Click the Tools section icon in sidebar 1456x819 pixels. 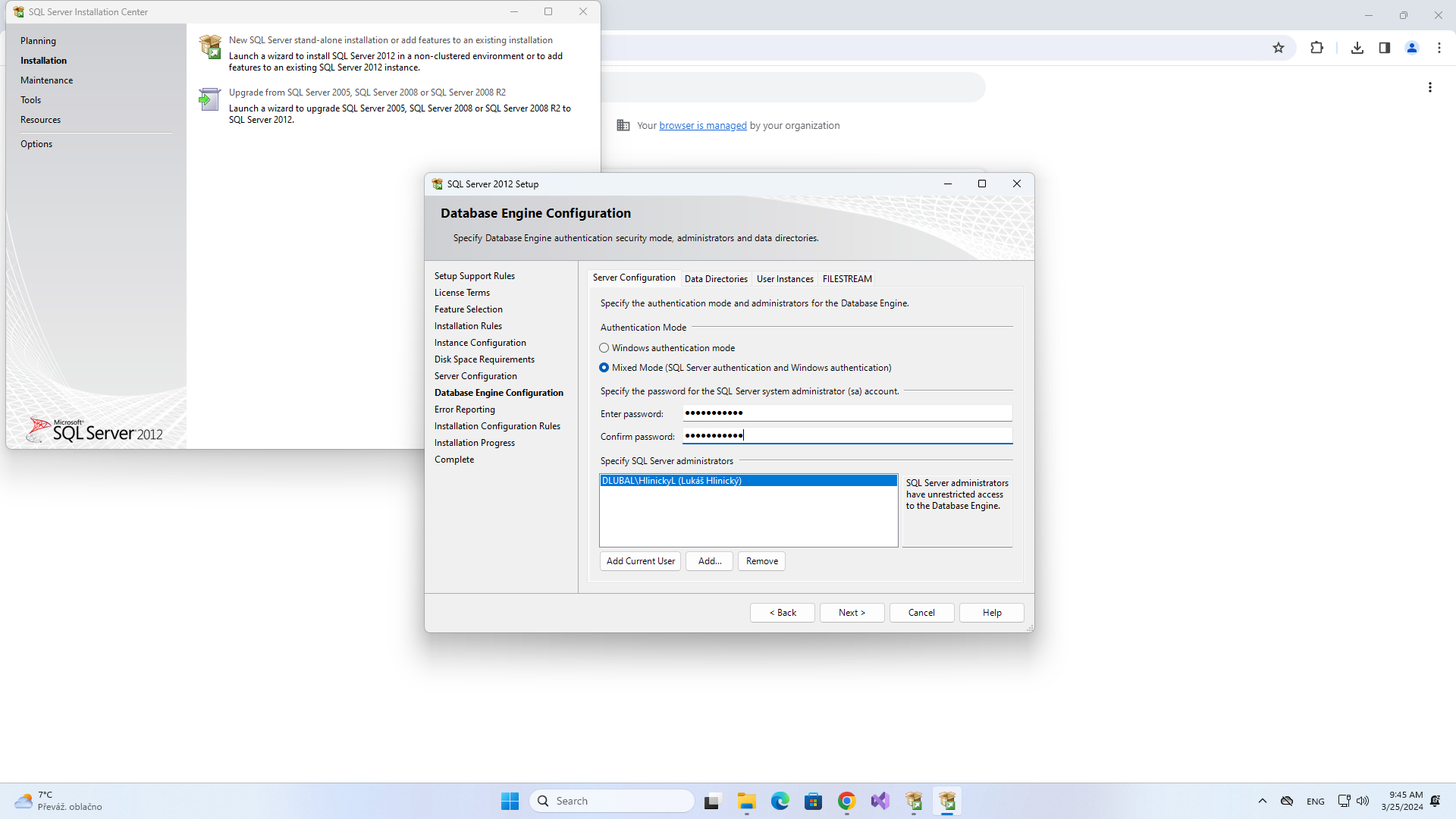(30, 99)
